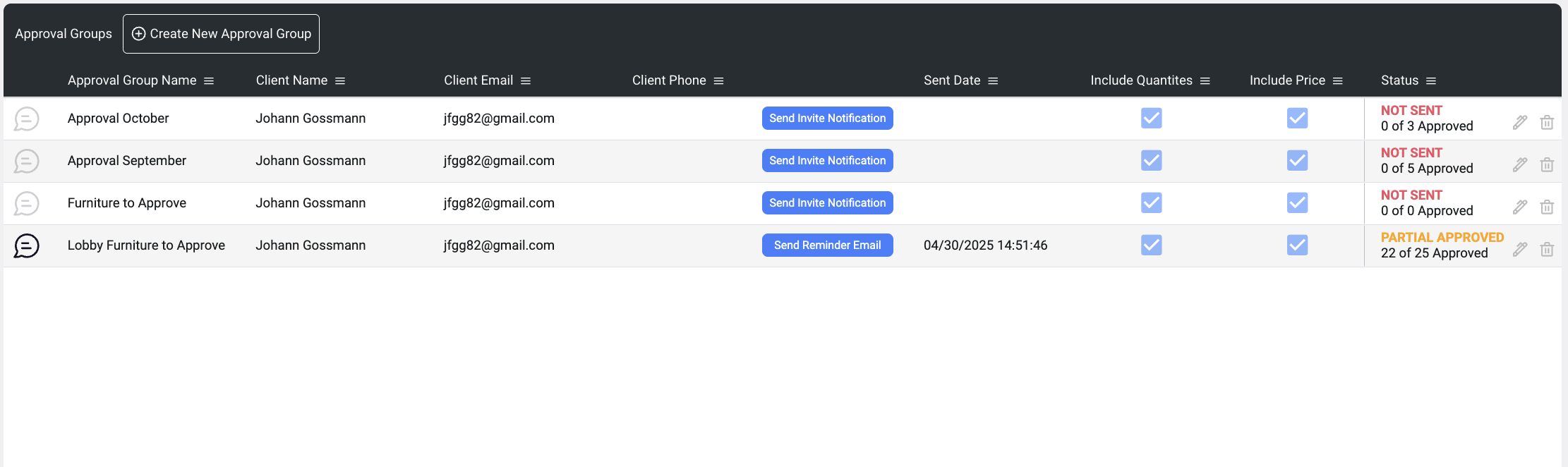Open Client Name column menu
The width and height of the screenshot is (1568, 467).
(x=340, y=81)
